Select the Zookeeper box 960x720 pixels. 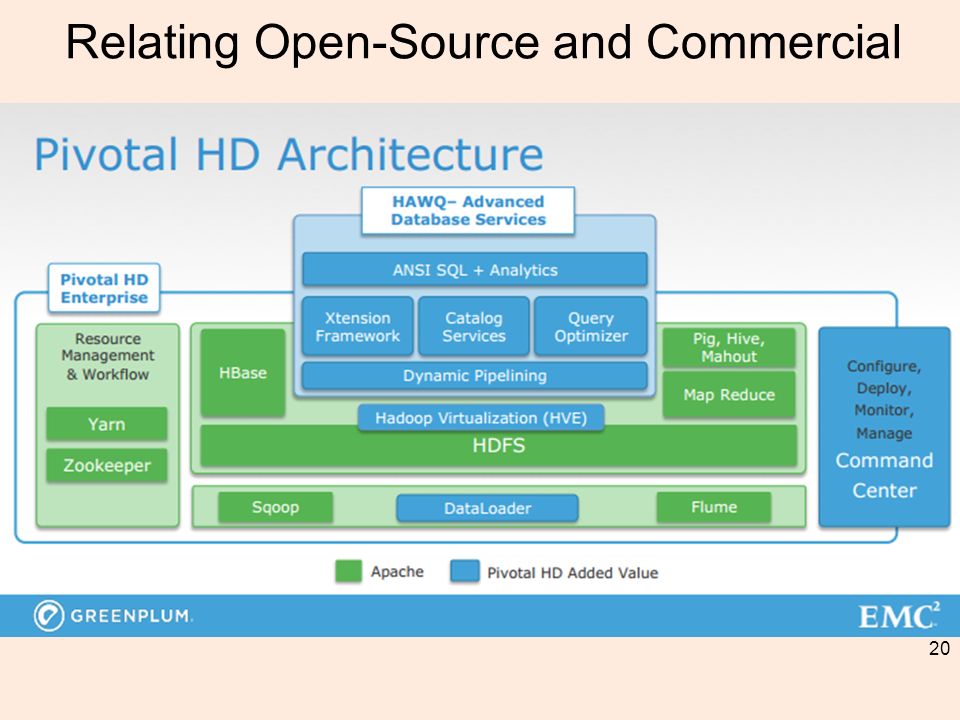tap(107, 466)
